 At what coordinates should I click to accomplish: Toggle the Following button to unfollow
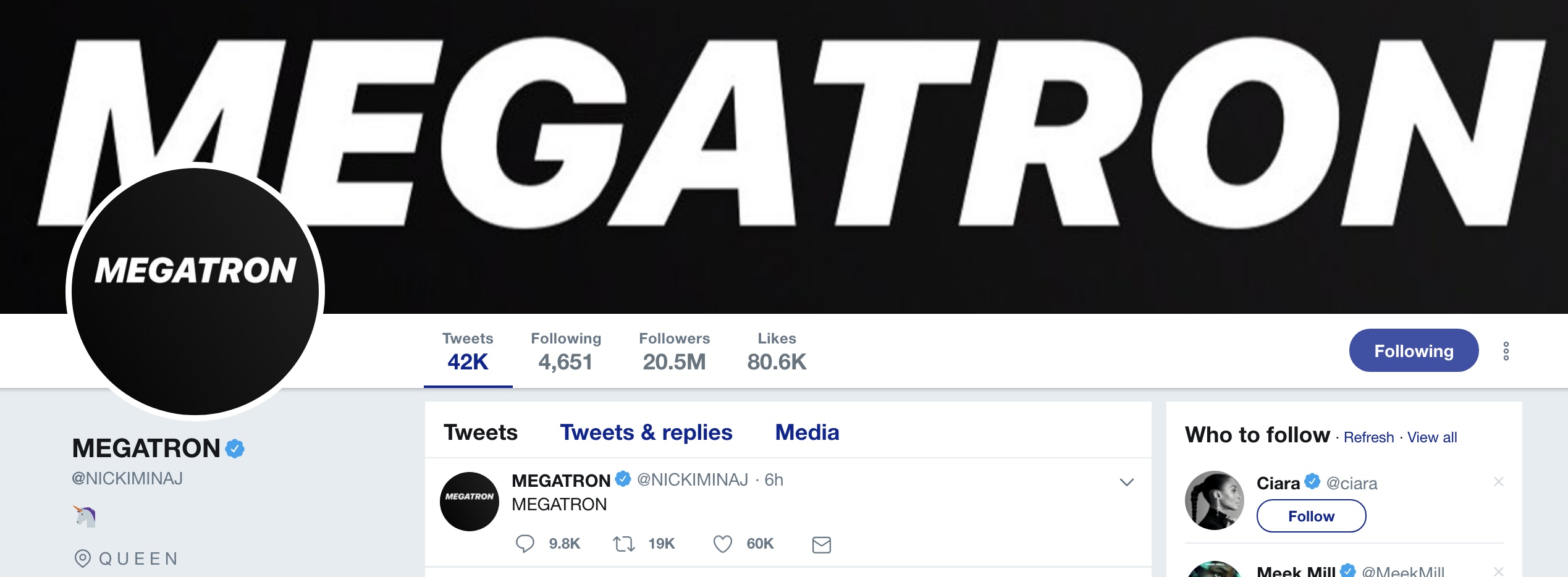point(1413,350)
